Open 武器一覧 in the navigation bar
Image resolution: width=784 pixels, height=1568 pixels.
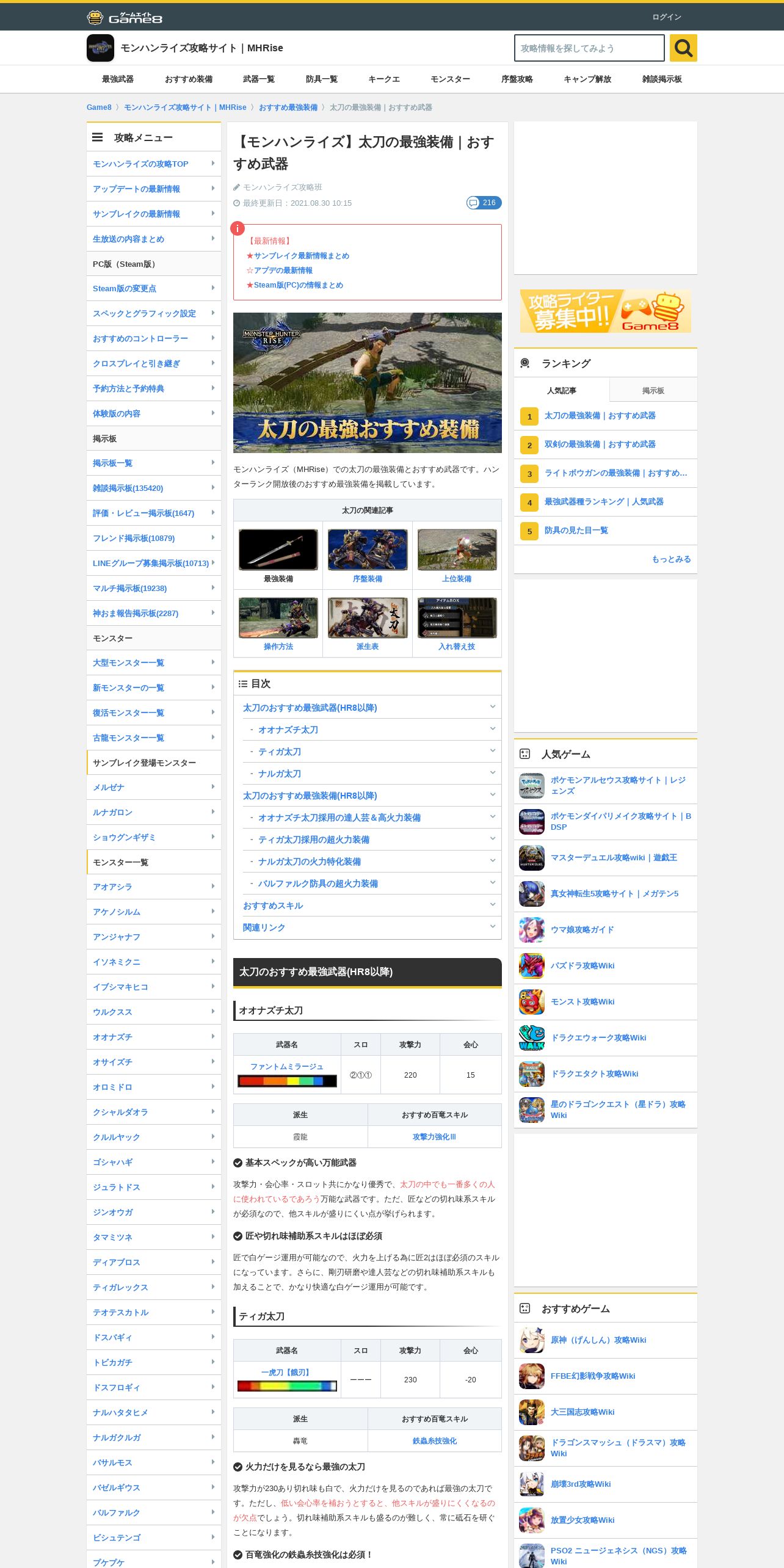[x=259, y=79]
